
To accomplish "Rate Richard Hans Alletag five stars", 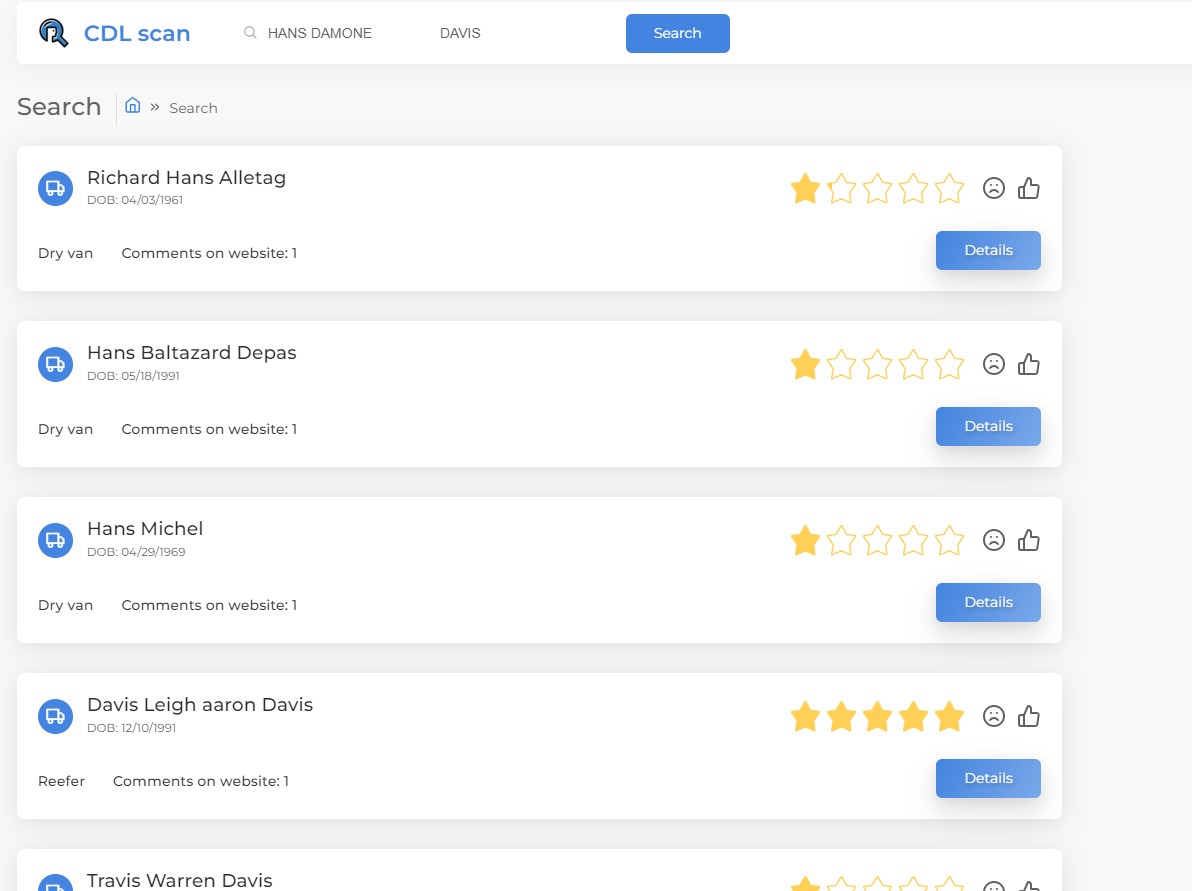I will pos(949,188).
